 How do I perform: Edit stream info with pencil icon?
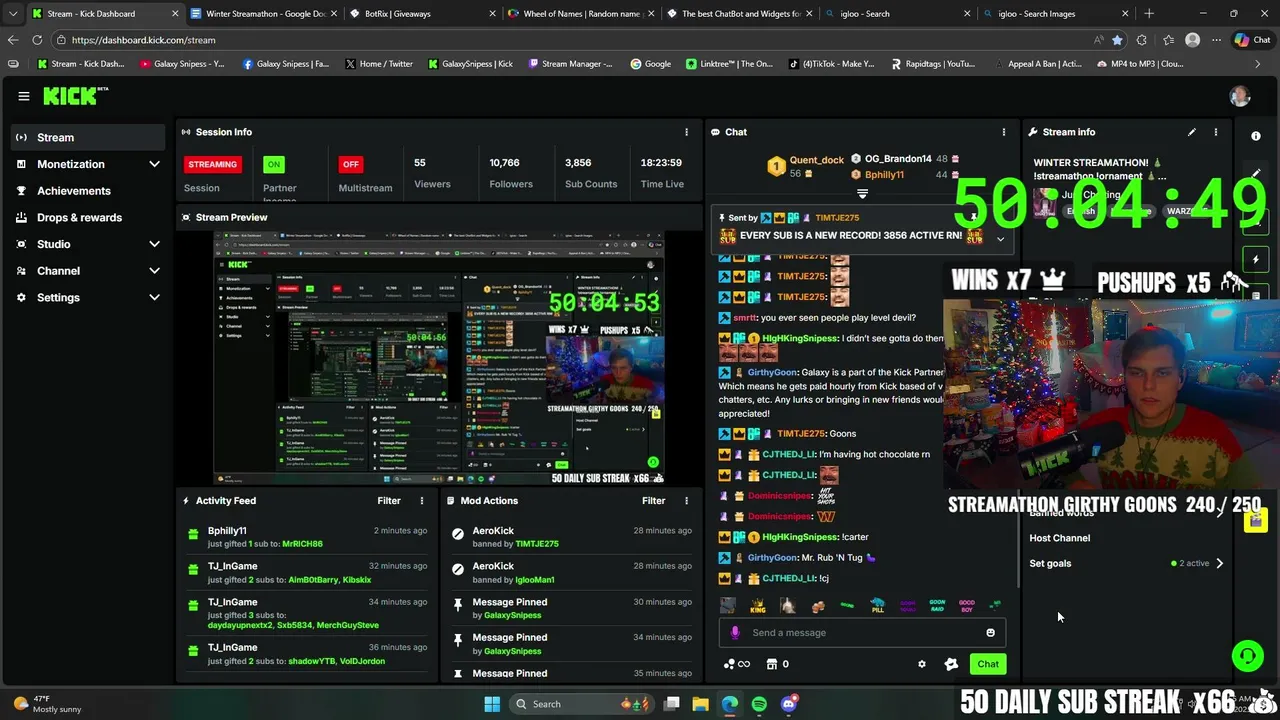(x=1191, y=132)
